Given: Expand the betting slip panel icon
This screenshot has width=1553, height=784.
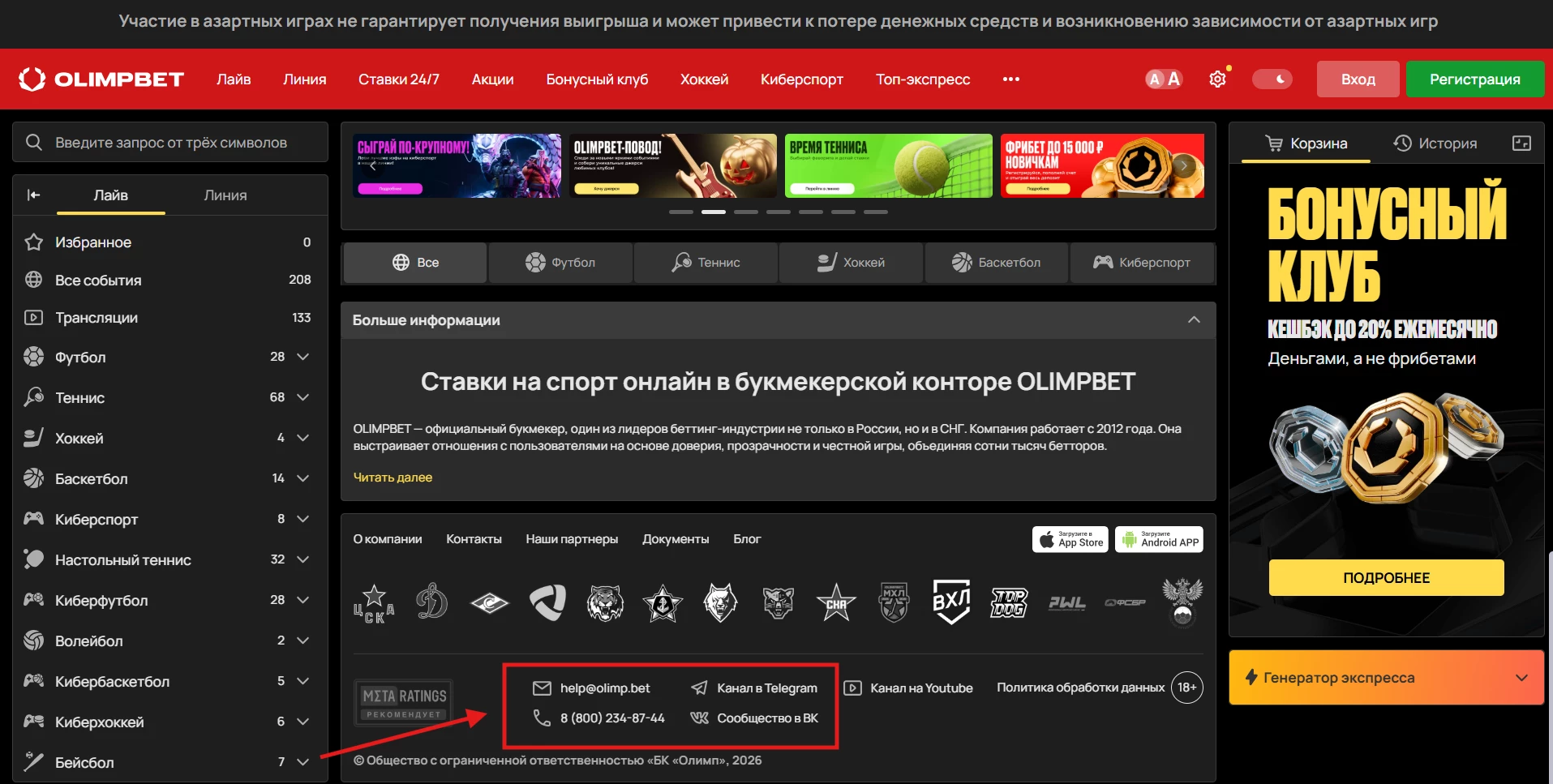Looking at the screenshot, I should tap(1521, 144).
